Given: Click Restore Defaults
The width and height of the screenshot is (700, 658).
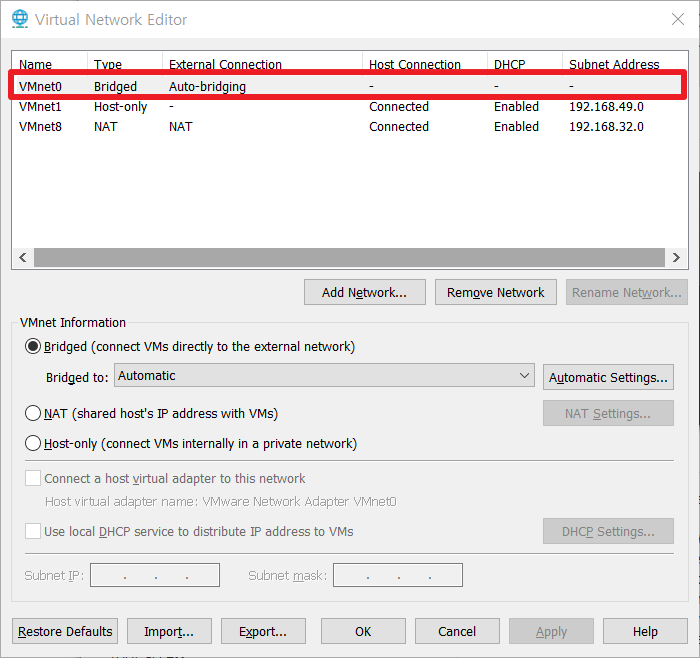Looking at the screenshot, I should click(65, 631).
